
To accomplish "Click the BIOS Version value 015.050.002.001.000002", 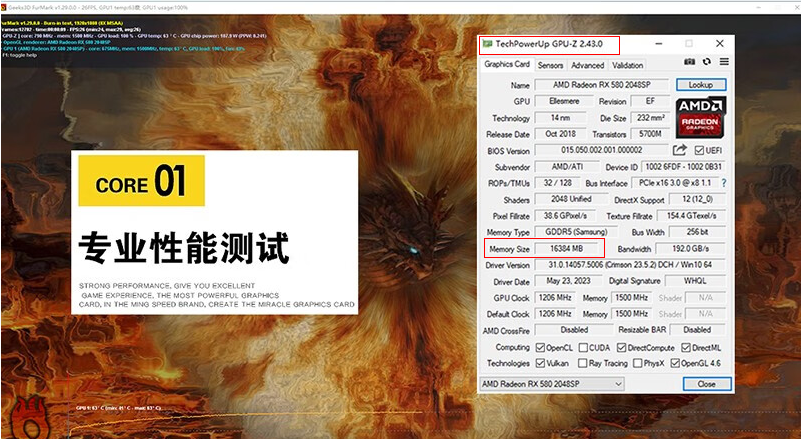I will click(602, 150).
